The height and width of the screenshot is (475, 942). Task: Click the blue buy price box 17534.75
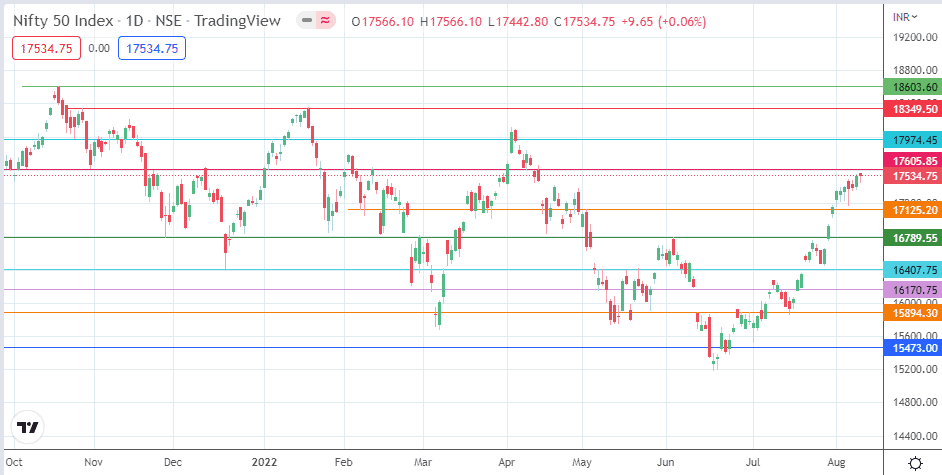152,49
